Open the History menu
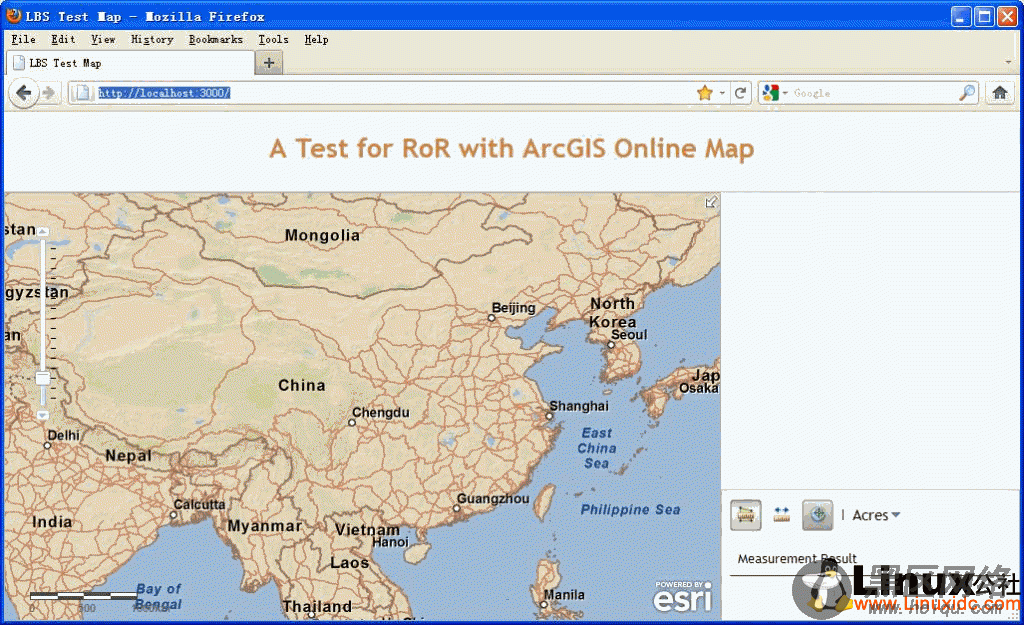Screen dimensions: 1024x625 [x=152, y=40]
